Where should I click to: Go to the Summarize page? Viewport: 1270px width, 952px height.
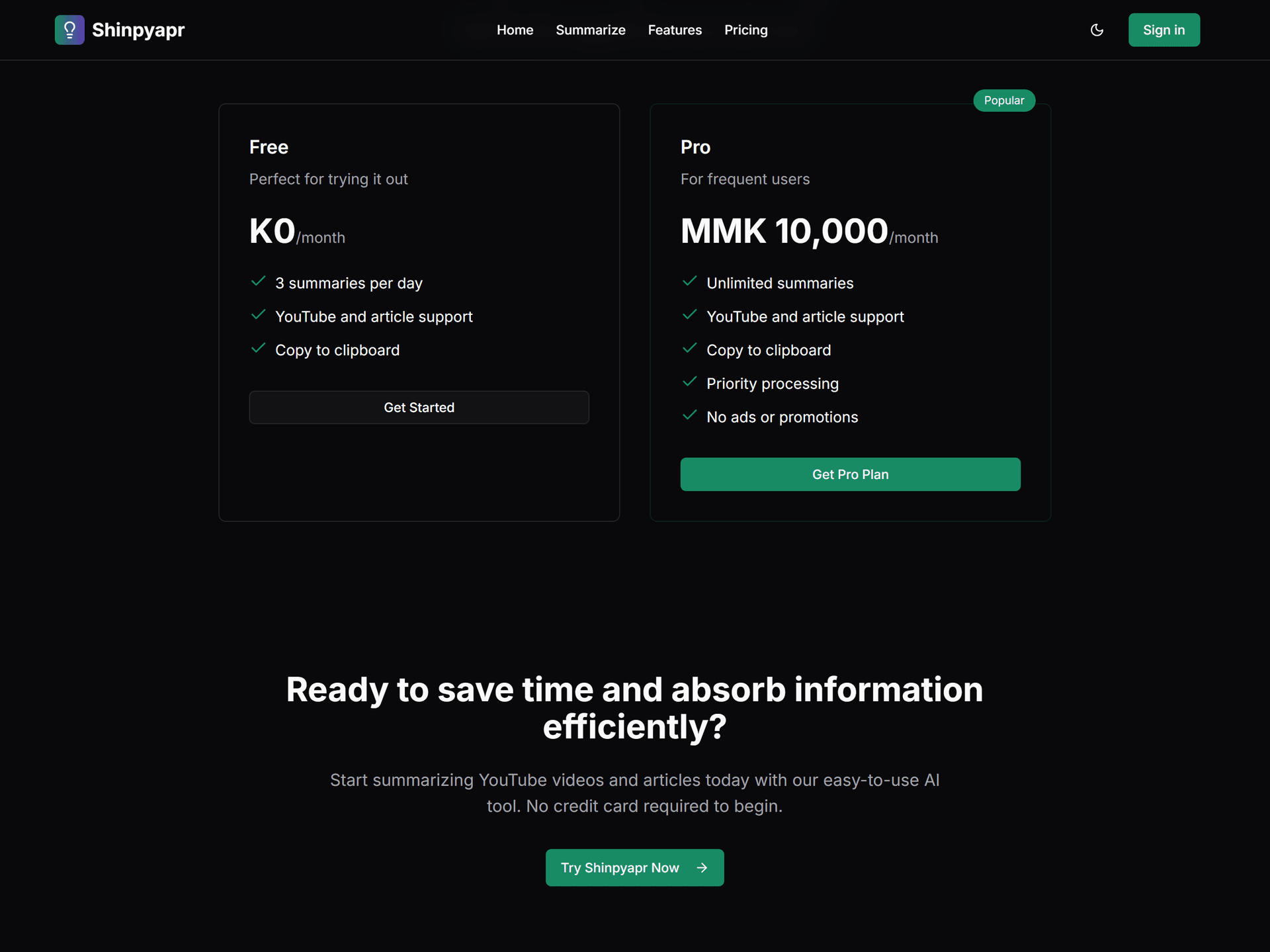(x=590, y=30)
